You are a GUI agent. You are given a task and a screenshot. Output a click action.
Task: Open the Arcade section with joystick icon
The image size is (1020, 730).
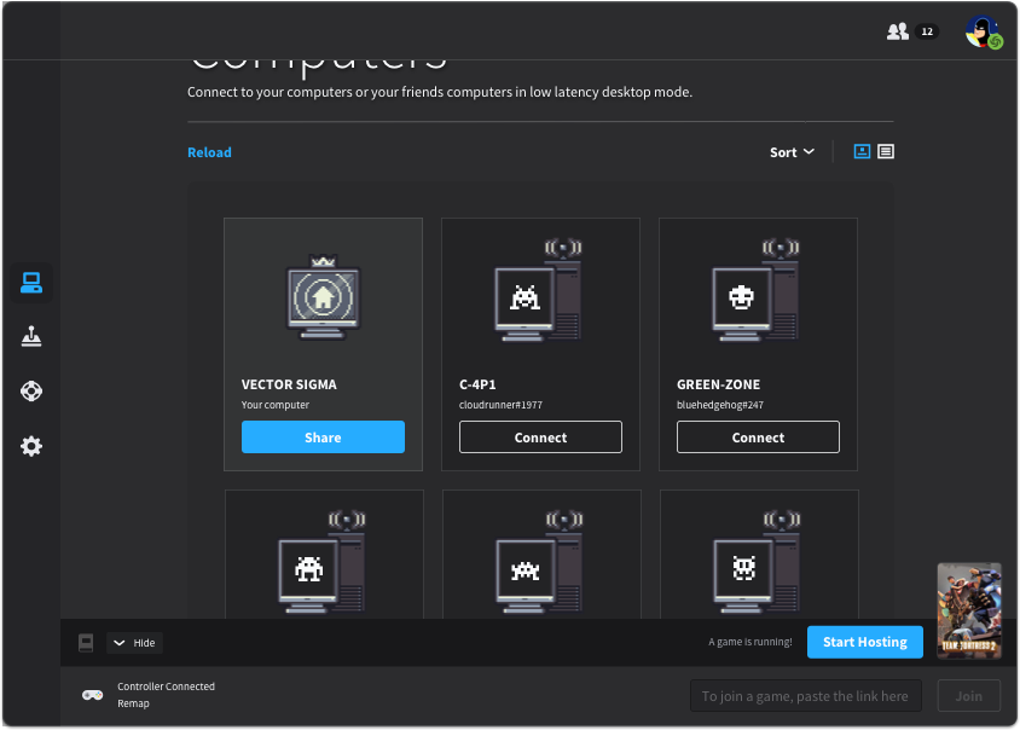[x=31, y=337]
